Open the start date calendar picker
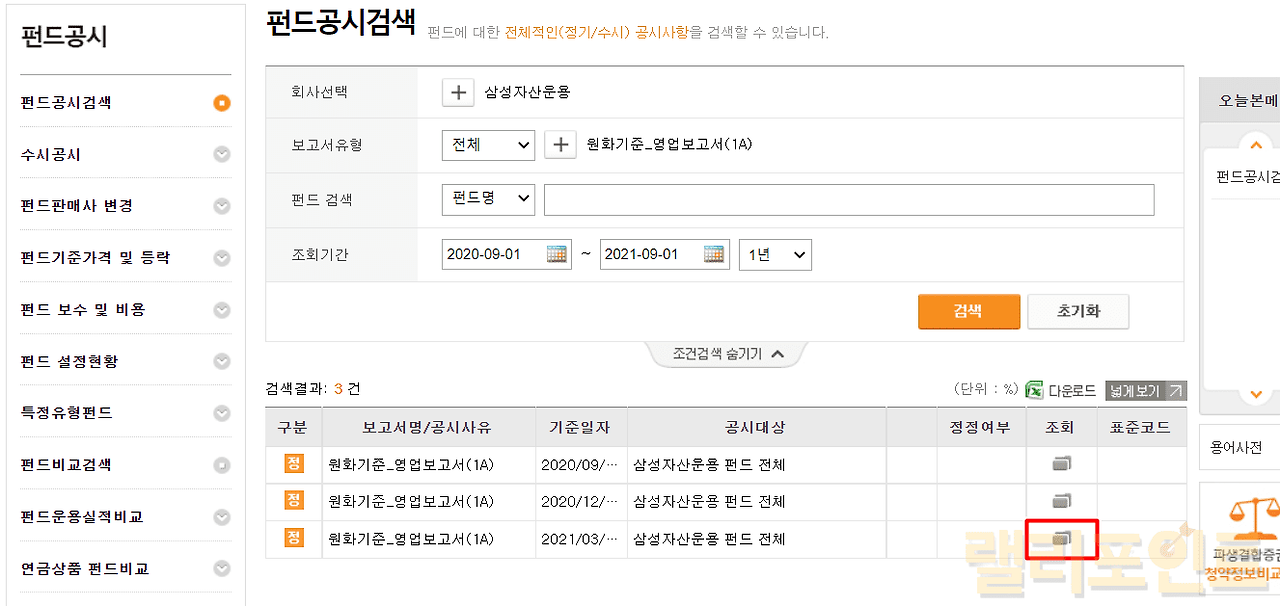This screenshot has height=606, width=1280. point(557,254)
